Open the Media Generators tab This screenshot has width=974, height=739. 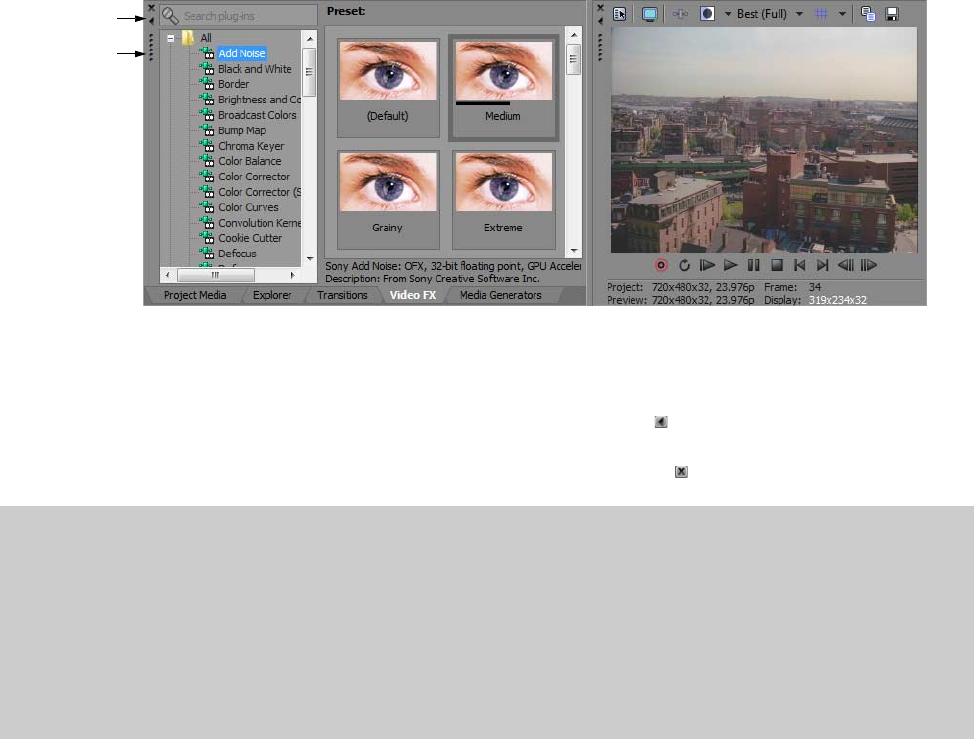(500, 296)
